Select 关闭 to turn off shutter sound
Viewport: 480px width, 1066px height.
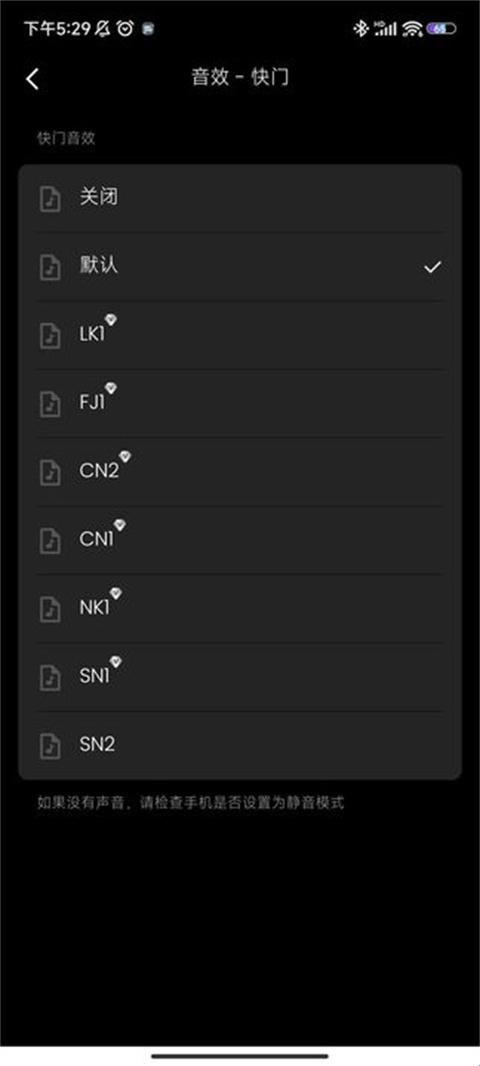tap(240, 198)
